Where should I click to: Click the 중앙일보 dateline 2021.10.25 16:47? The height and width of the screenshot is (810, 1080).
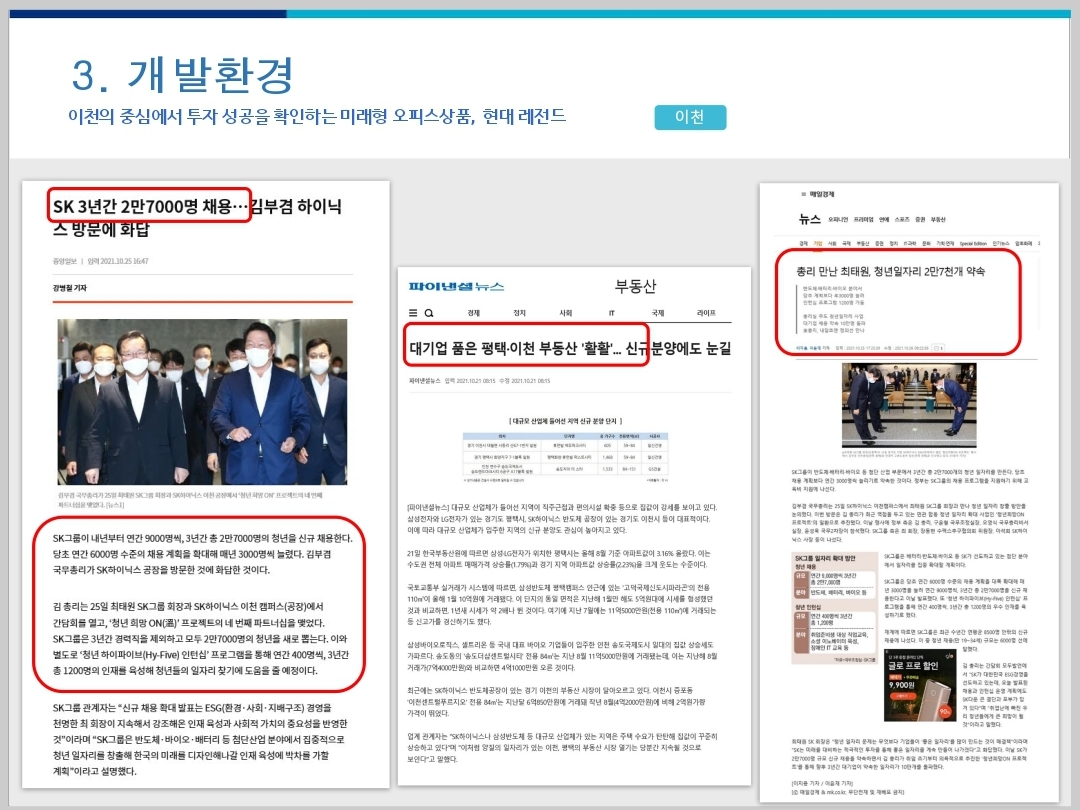tap(101, 261)
